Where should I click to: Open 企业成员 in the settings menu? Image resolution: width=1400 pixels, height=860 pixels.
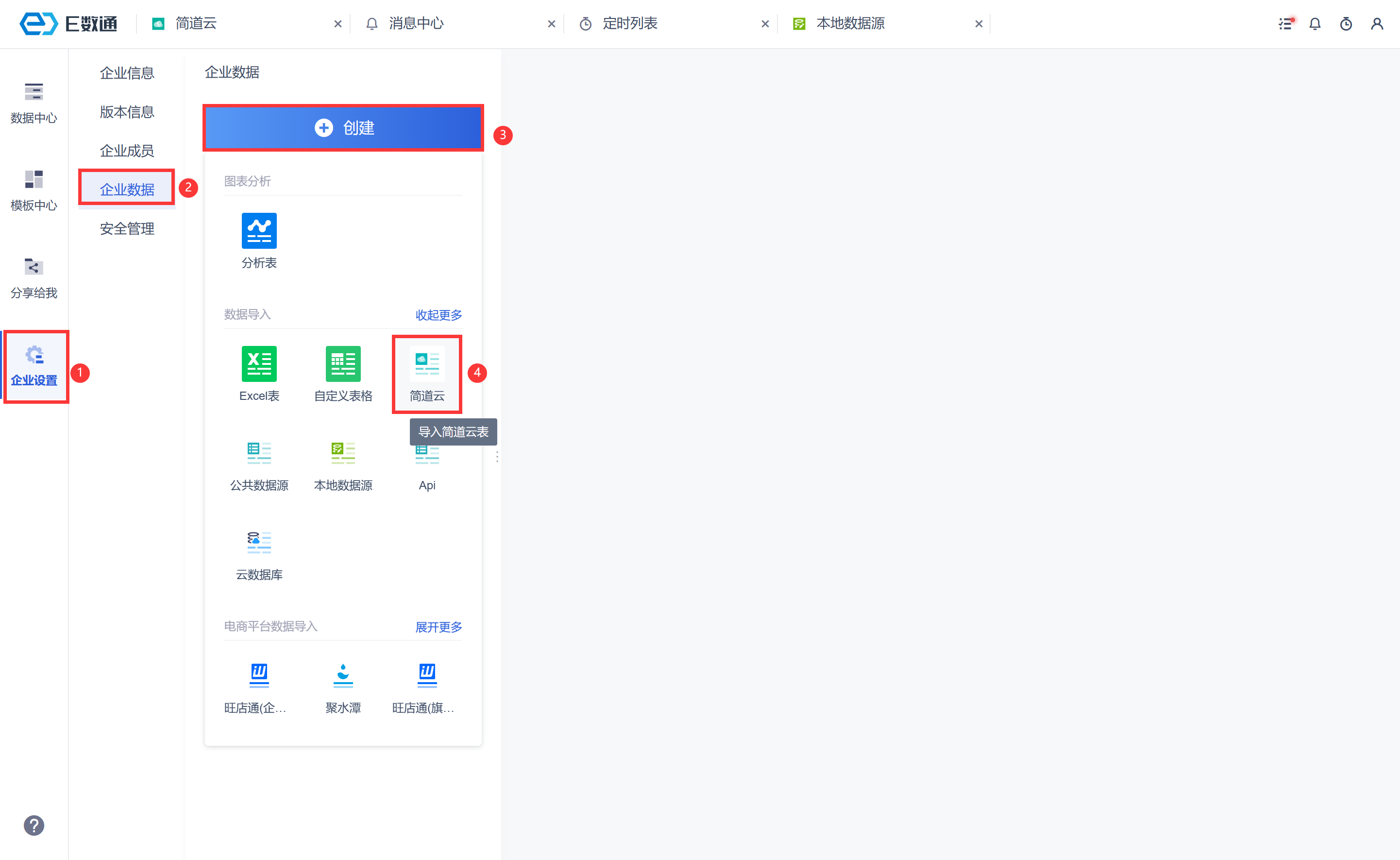pos(127,151)
